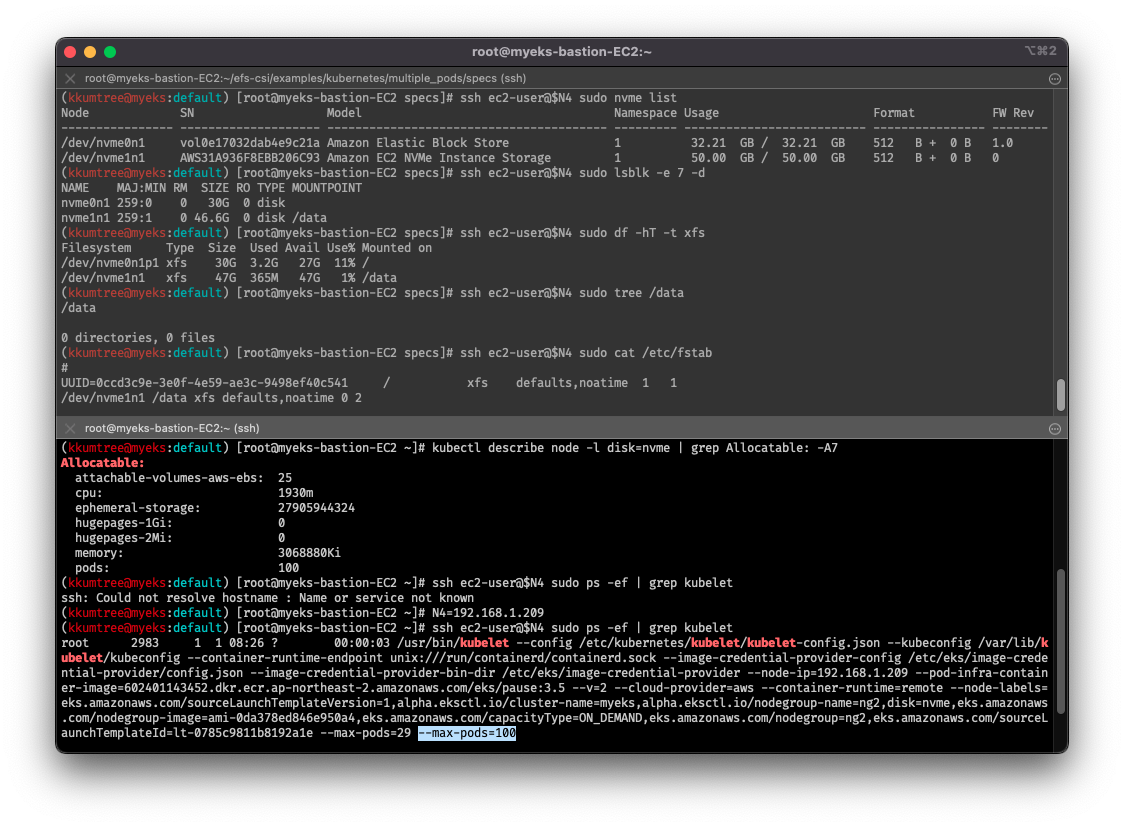1124x827 pixels.
Task: Click the Namespace column header
Action: [645, 113]
